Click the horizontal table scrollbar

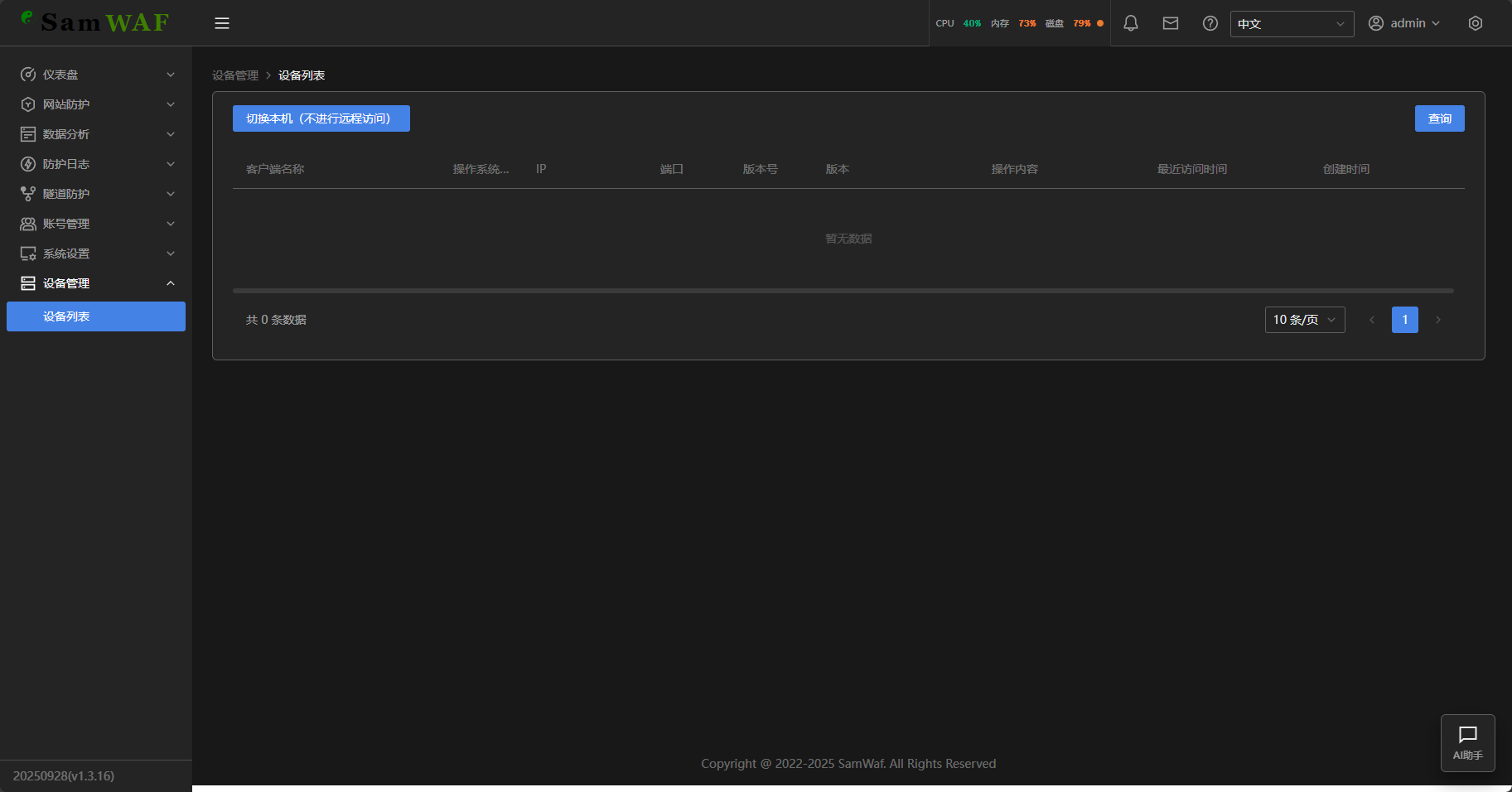point(843,291)
